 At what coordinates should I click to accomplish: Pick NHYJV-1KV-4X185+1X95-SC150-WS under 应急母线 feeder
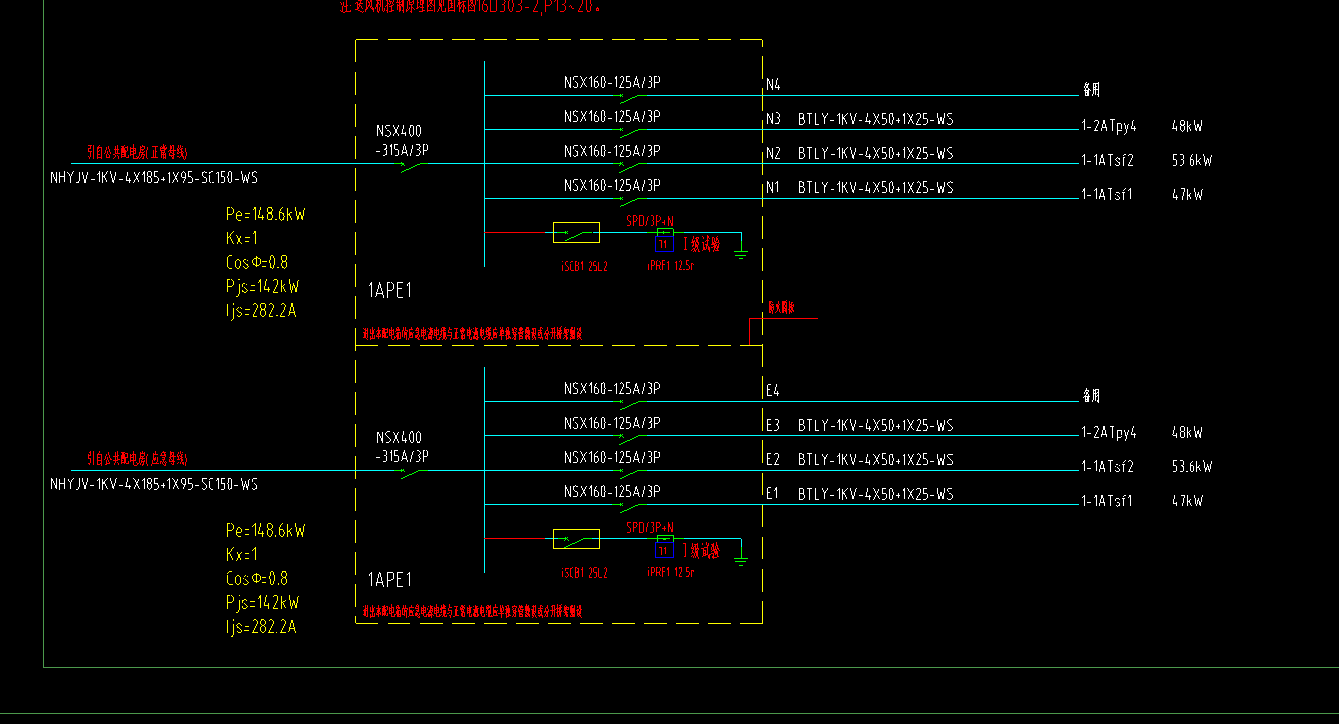(x=154, y=485)
